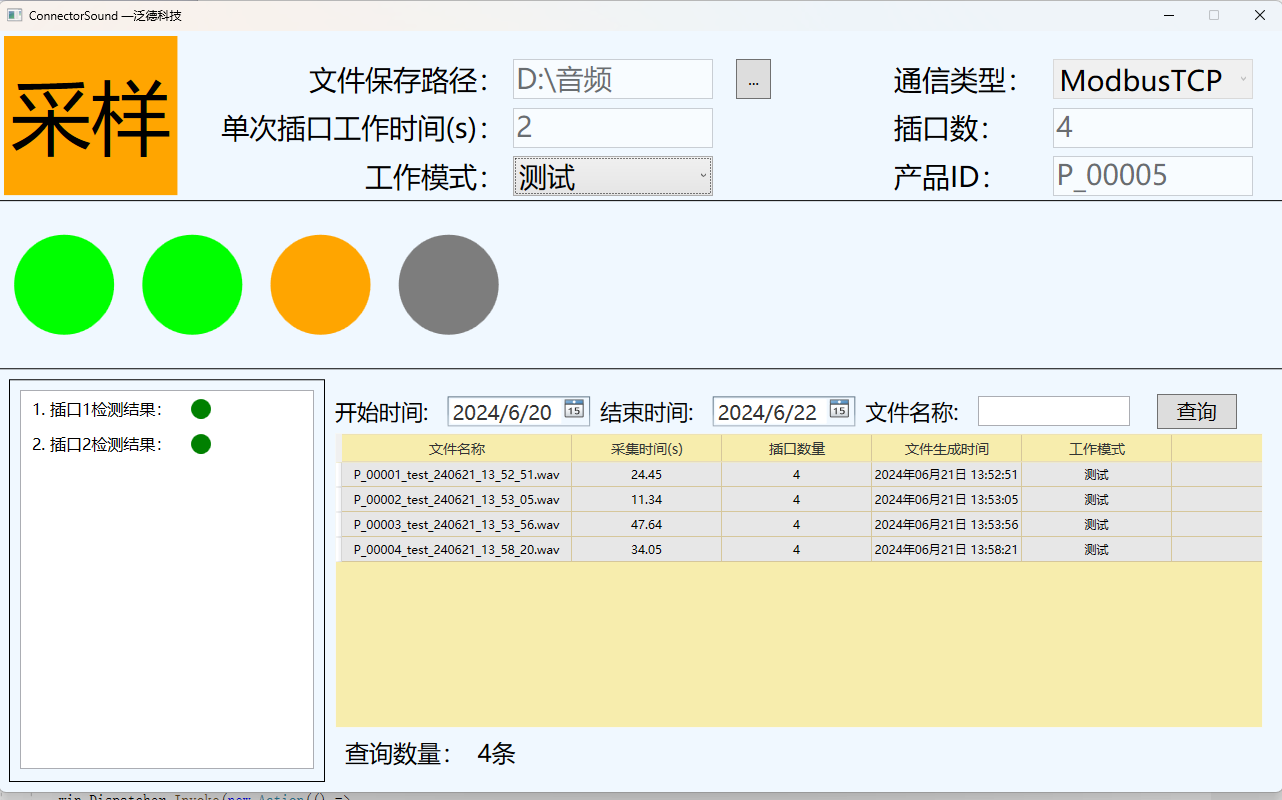
Task: Click the 34.05 collection time cell
Action: point(647,550)
